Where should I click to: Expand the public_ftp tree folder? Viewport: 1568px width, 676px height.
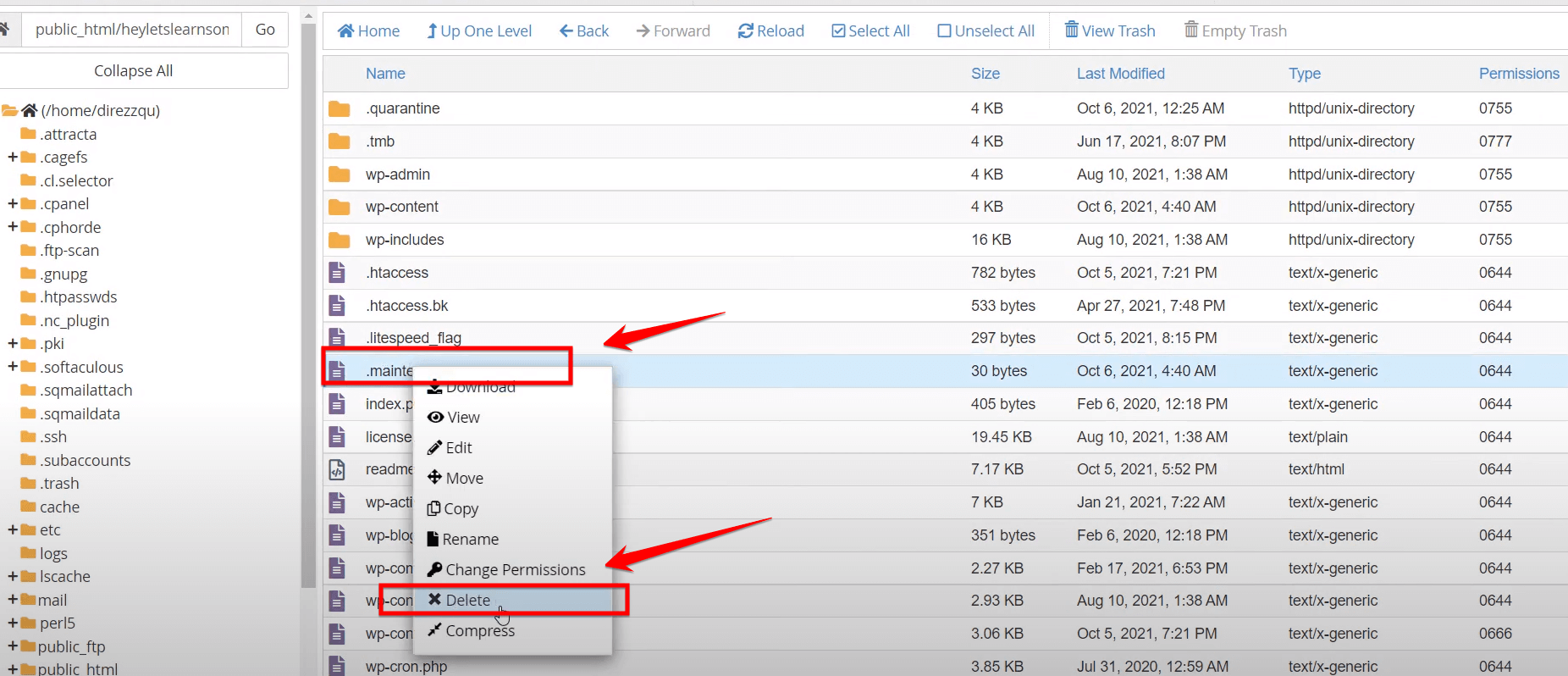pyautogui.click(x=13, y=647)
